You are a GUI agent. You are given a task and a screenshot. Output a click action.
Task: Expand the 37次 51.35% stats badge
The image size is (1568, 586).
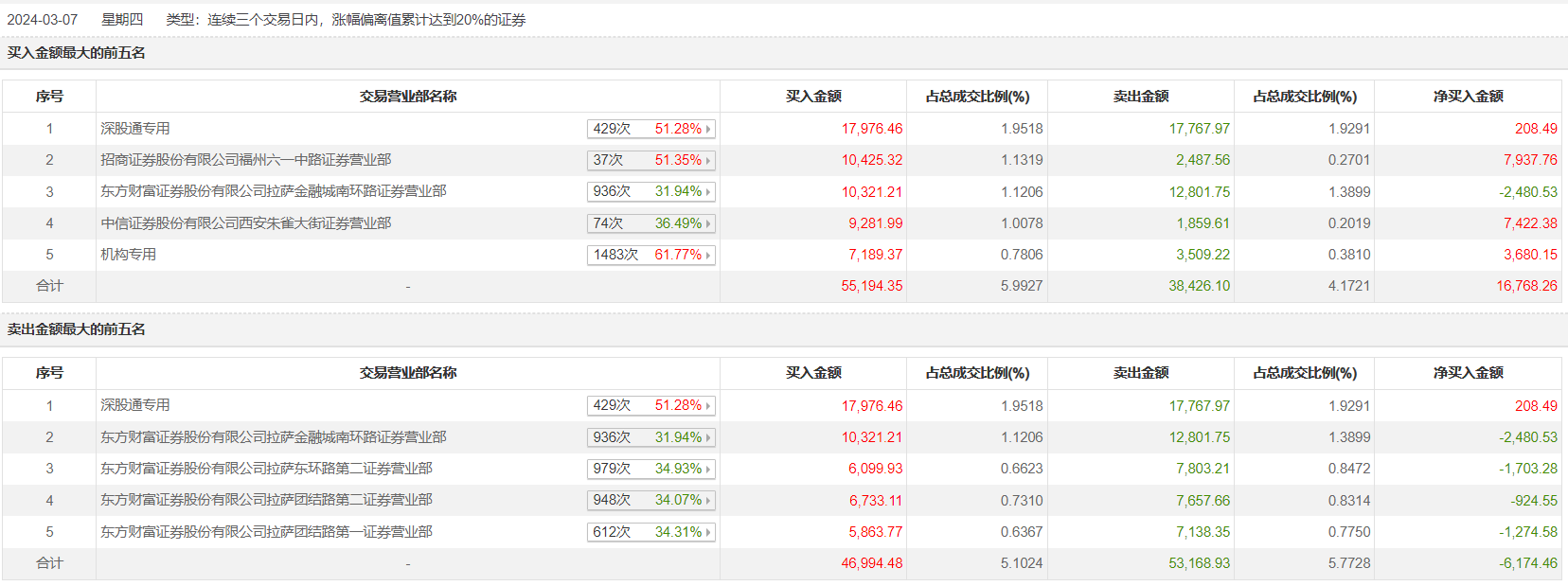650,160
